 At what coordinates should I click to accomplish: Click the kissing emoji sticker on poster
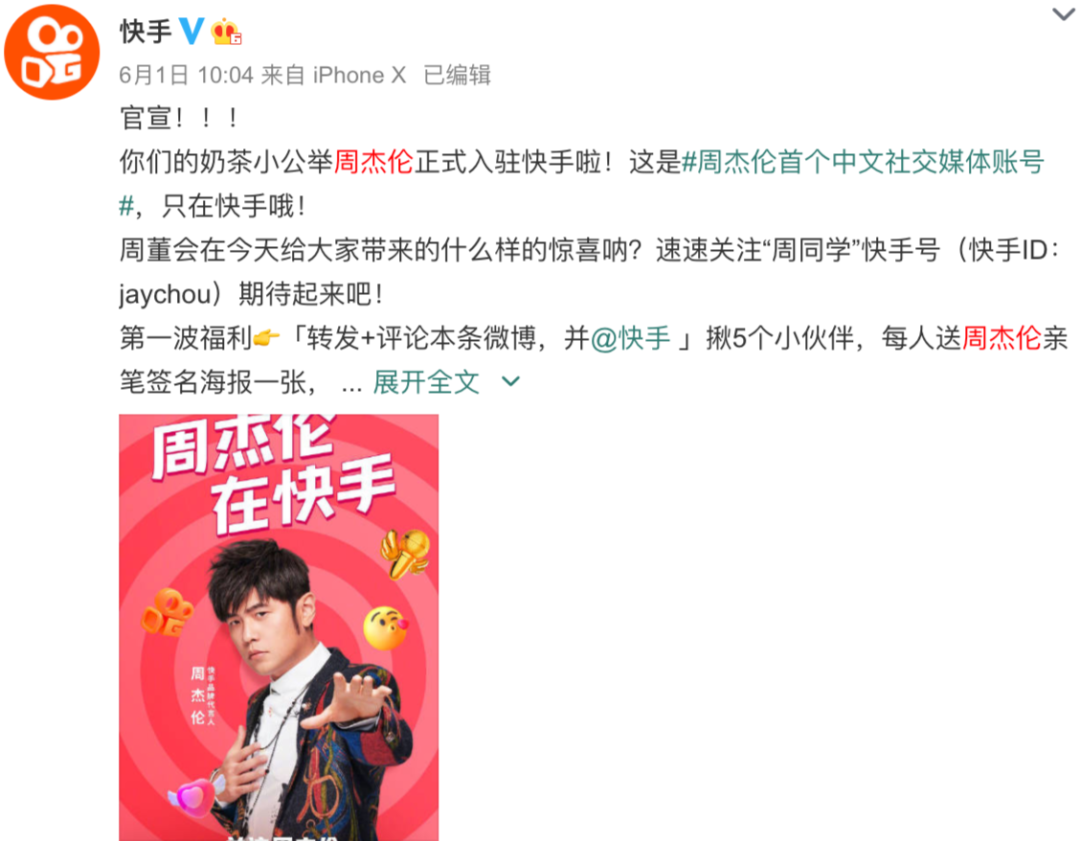click(386, 628)
